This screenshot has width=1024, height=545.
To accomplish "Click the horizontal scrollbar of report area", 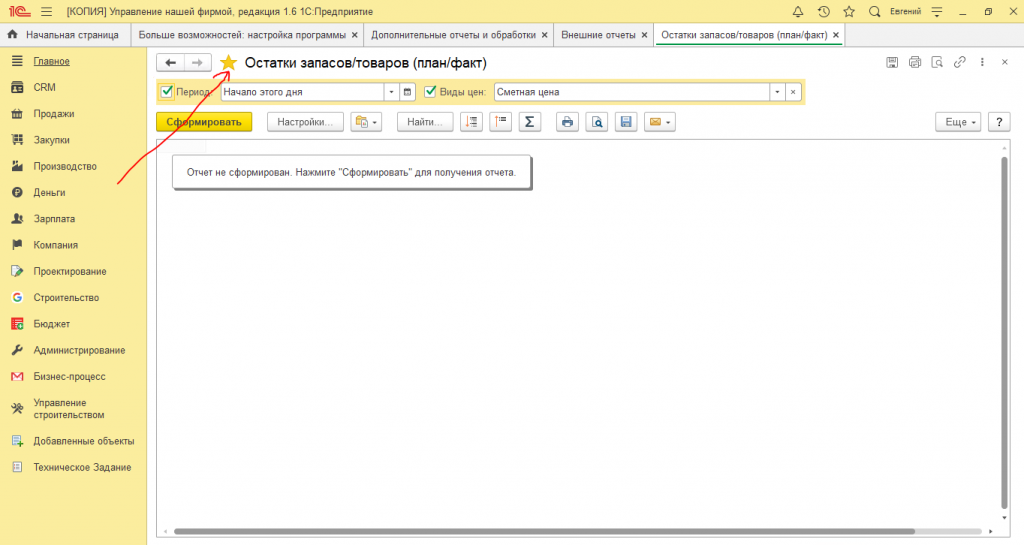I will click(x=540, y=532).
